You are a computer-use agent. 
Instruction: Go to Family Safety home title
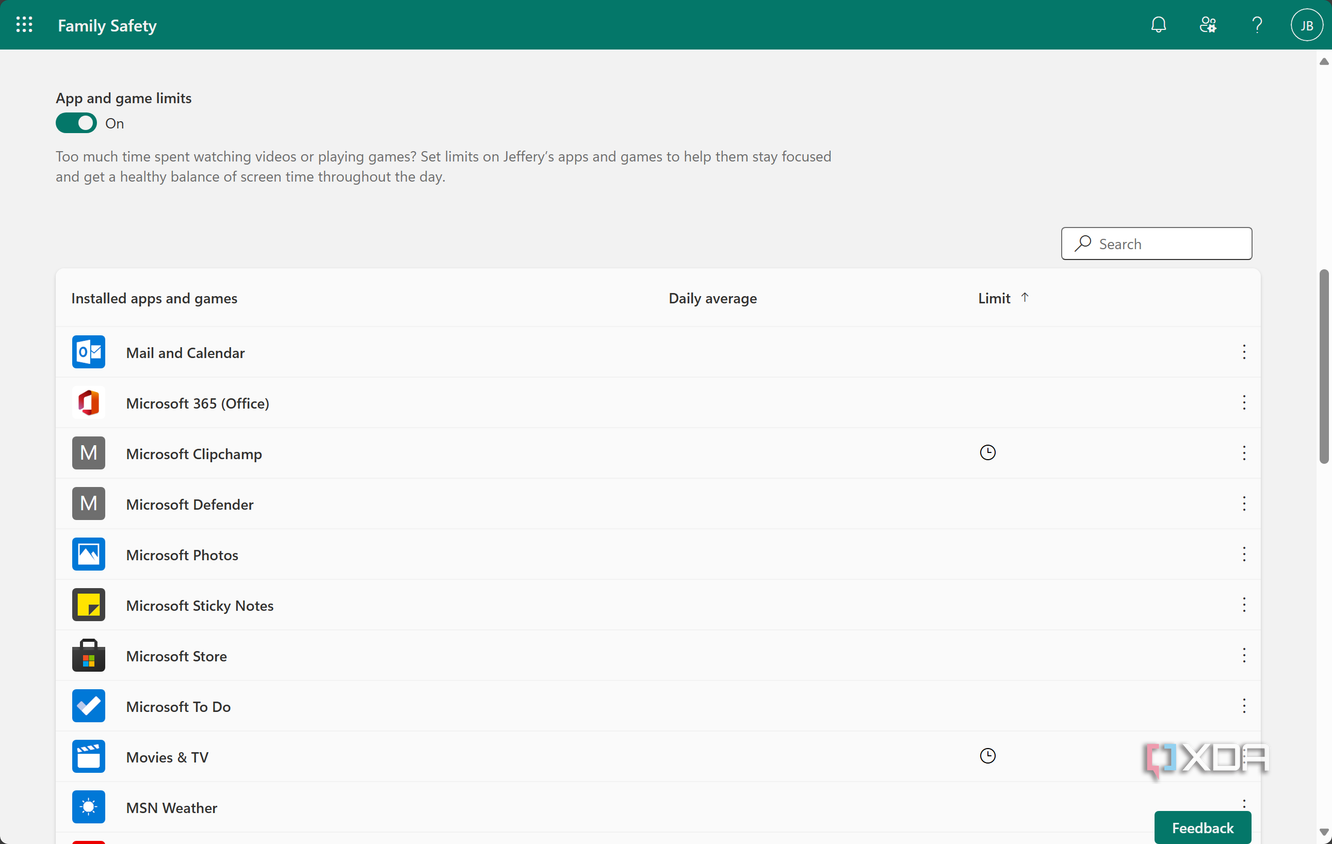(x=107, y=26)
